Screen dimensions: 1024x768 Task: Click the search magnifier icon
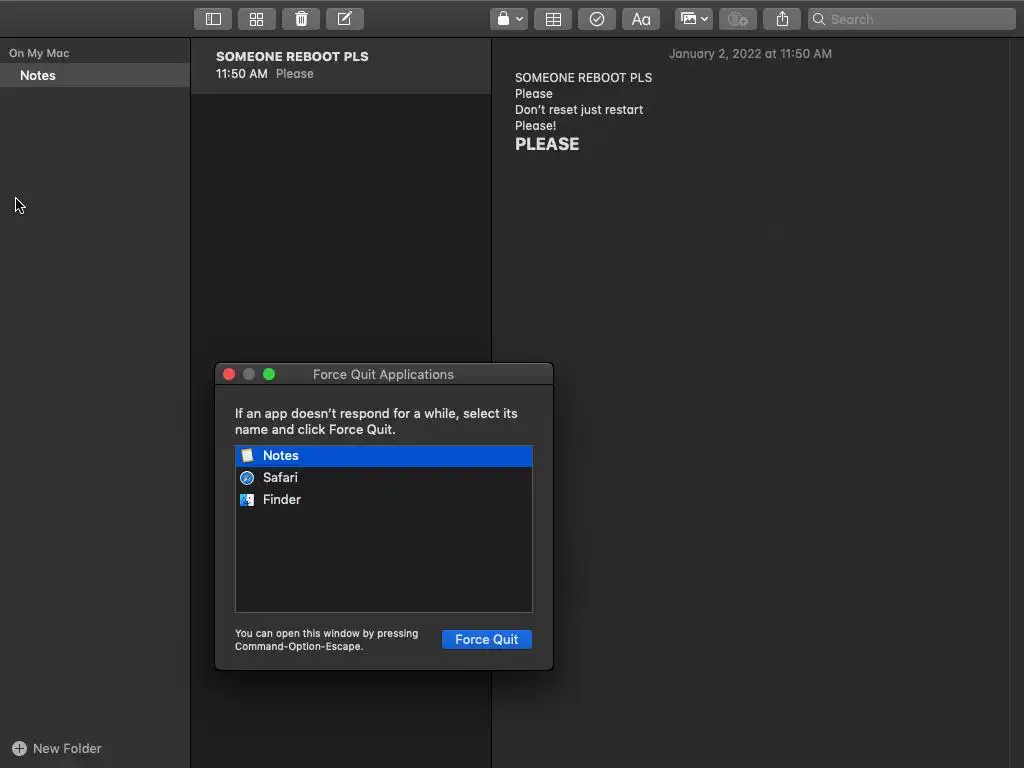[x=819, y=19]
